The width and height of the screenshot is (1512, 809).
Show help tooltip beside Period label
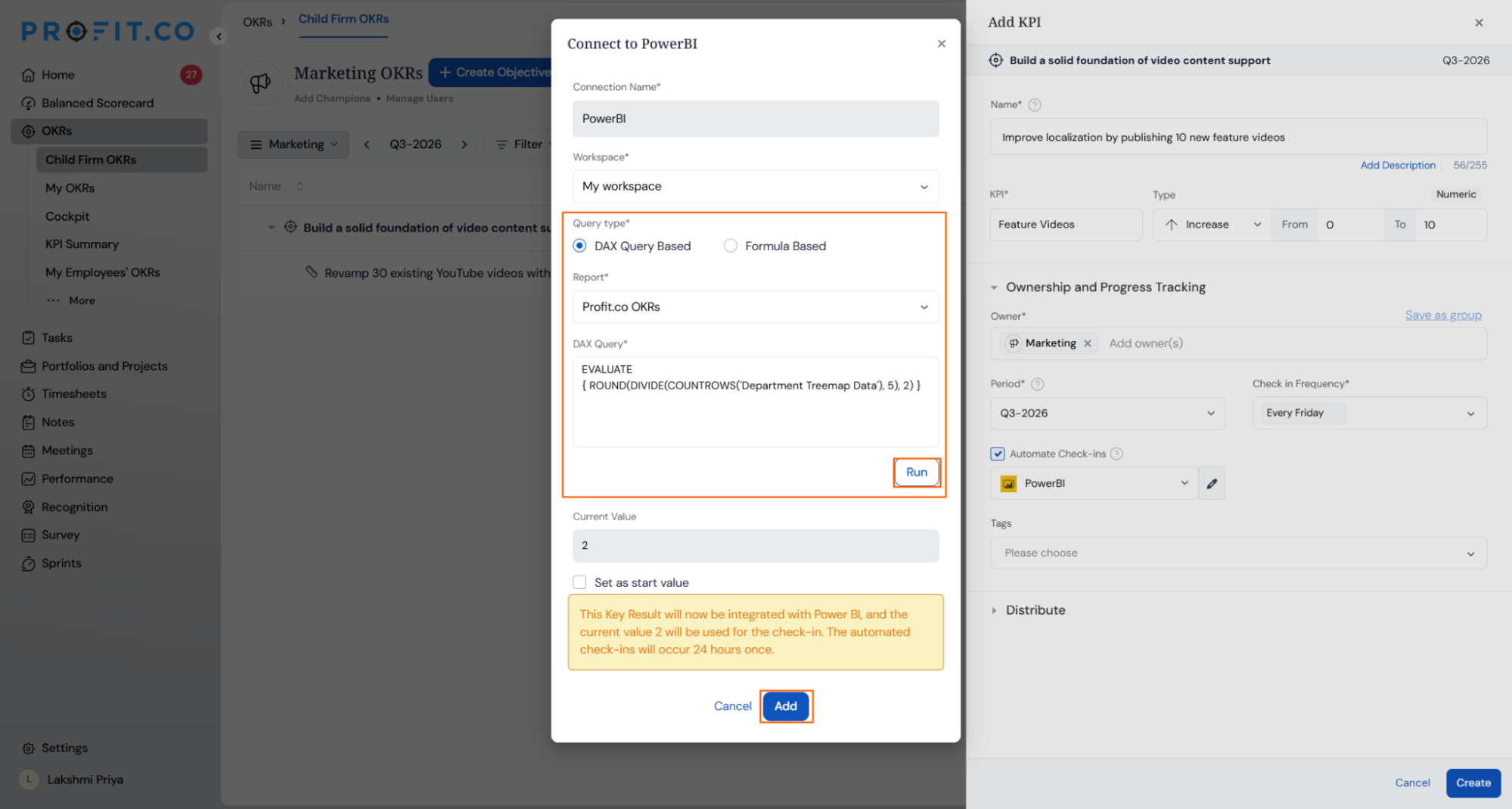1038,384
